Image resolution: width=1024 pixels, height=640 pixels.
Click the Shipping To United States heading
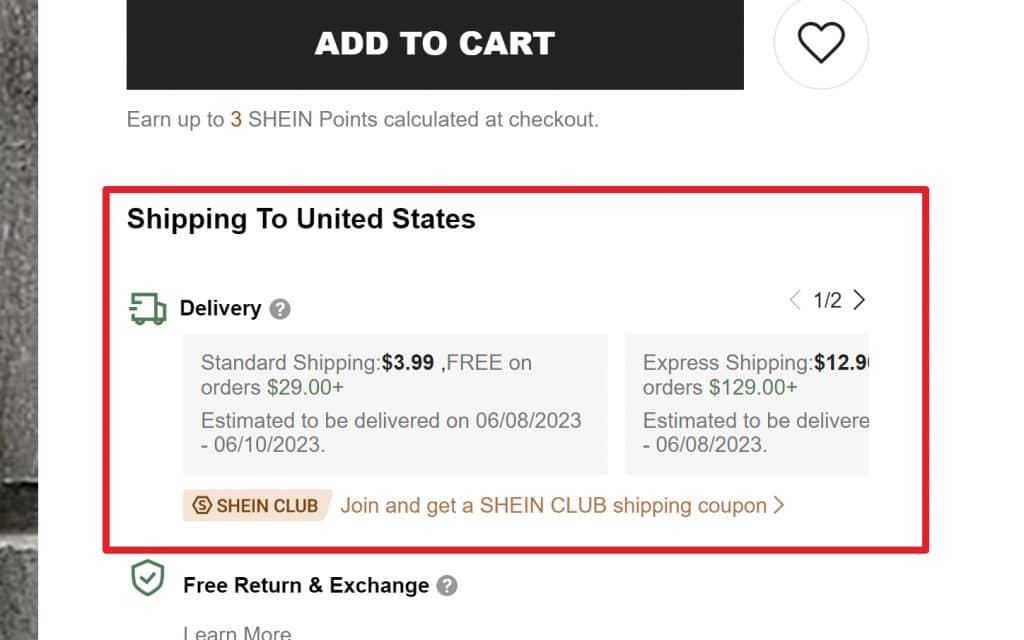coord(300,219)
